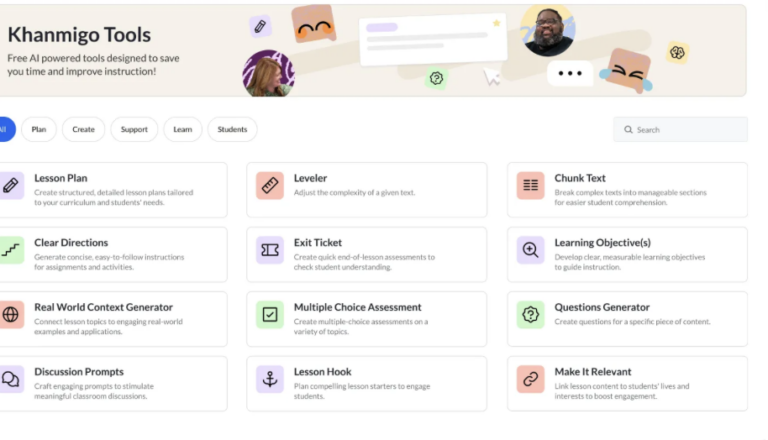Screen dimensions: 768x440
Task: Select the All filter tab
Action: pyautogui.click(x=6, y=129)
